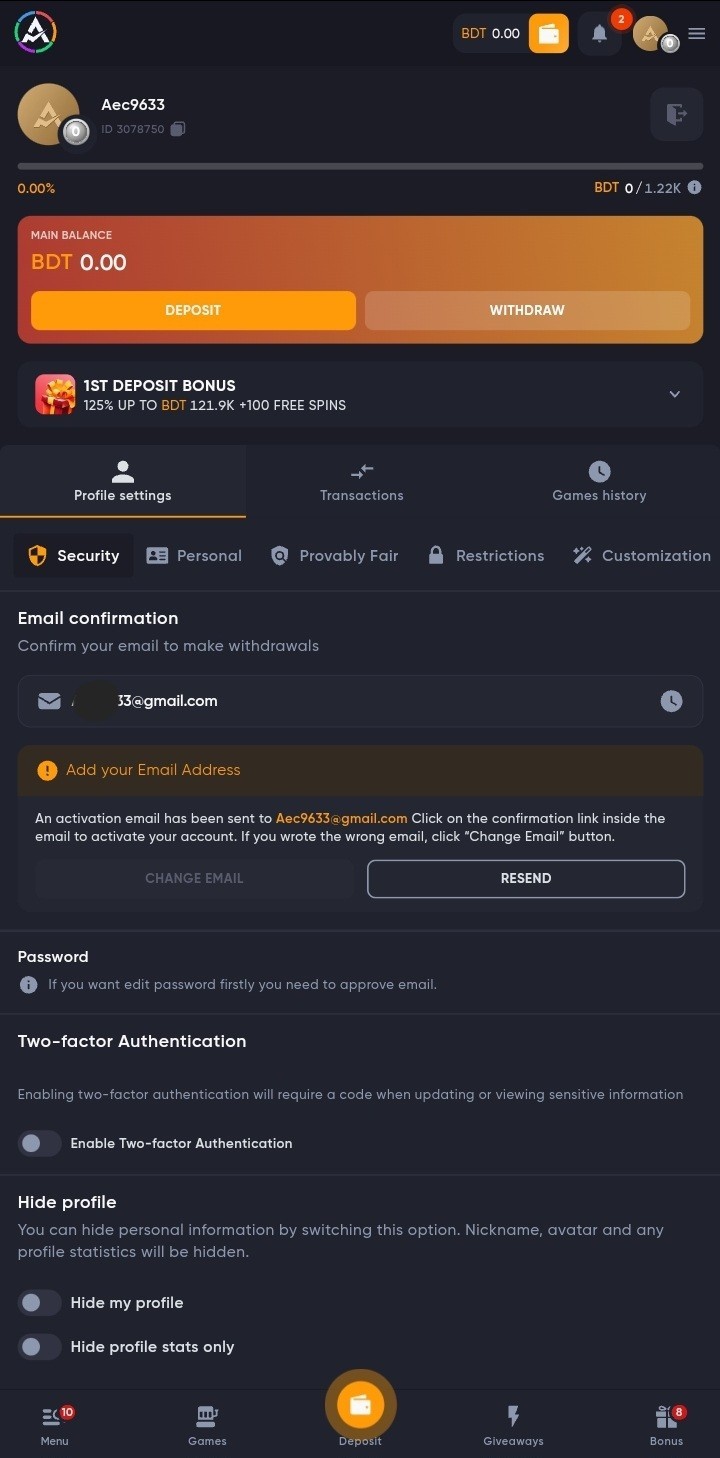This screenshot has width=720, height=1458.
Task: Click the logout icon near the username
Action: click(x=677, y=114)
